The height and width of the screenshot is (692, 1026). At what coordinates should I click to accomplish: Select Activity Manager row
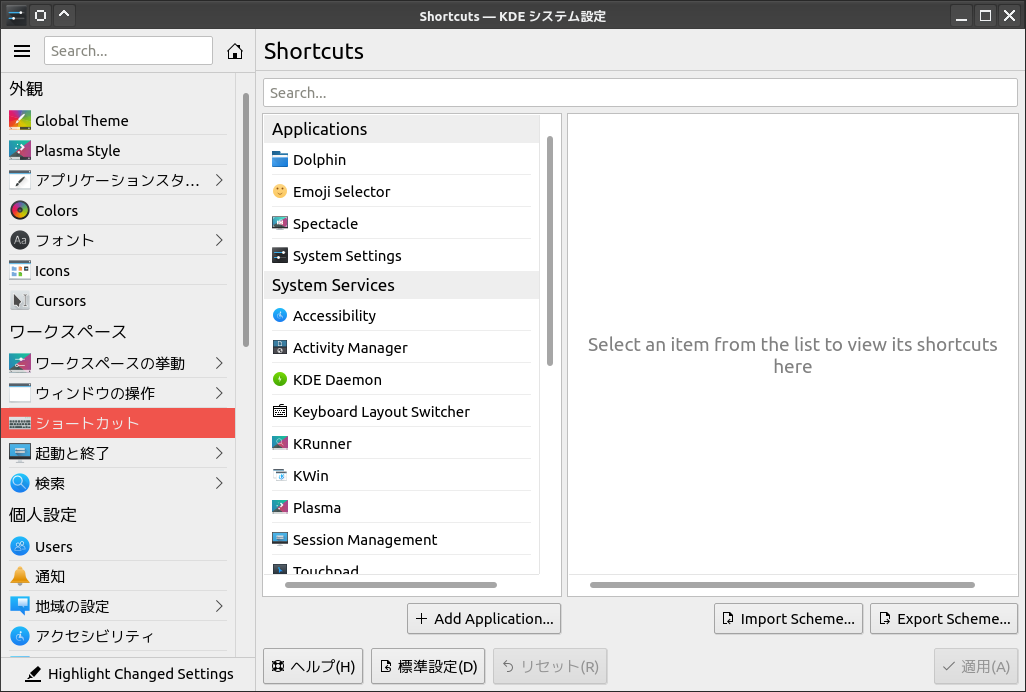[x=402, y=348]
